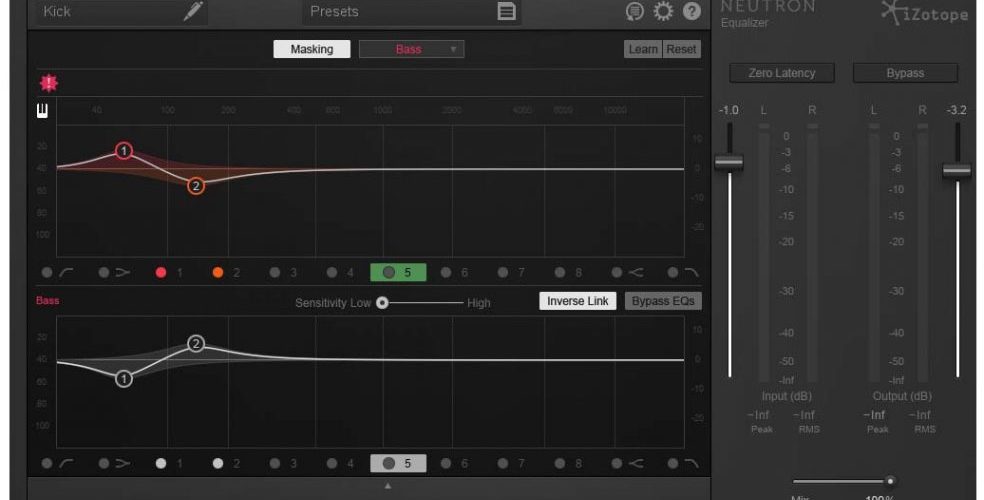The width and height of the screenshot is (984, 500).
Task: Open the help question mark icon
Action: click(x=692, y=11)
